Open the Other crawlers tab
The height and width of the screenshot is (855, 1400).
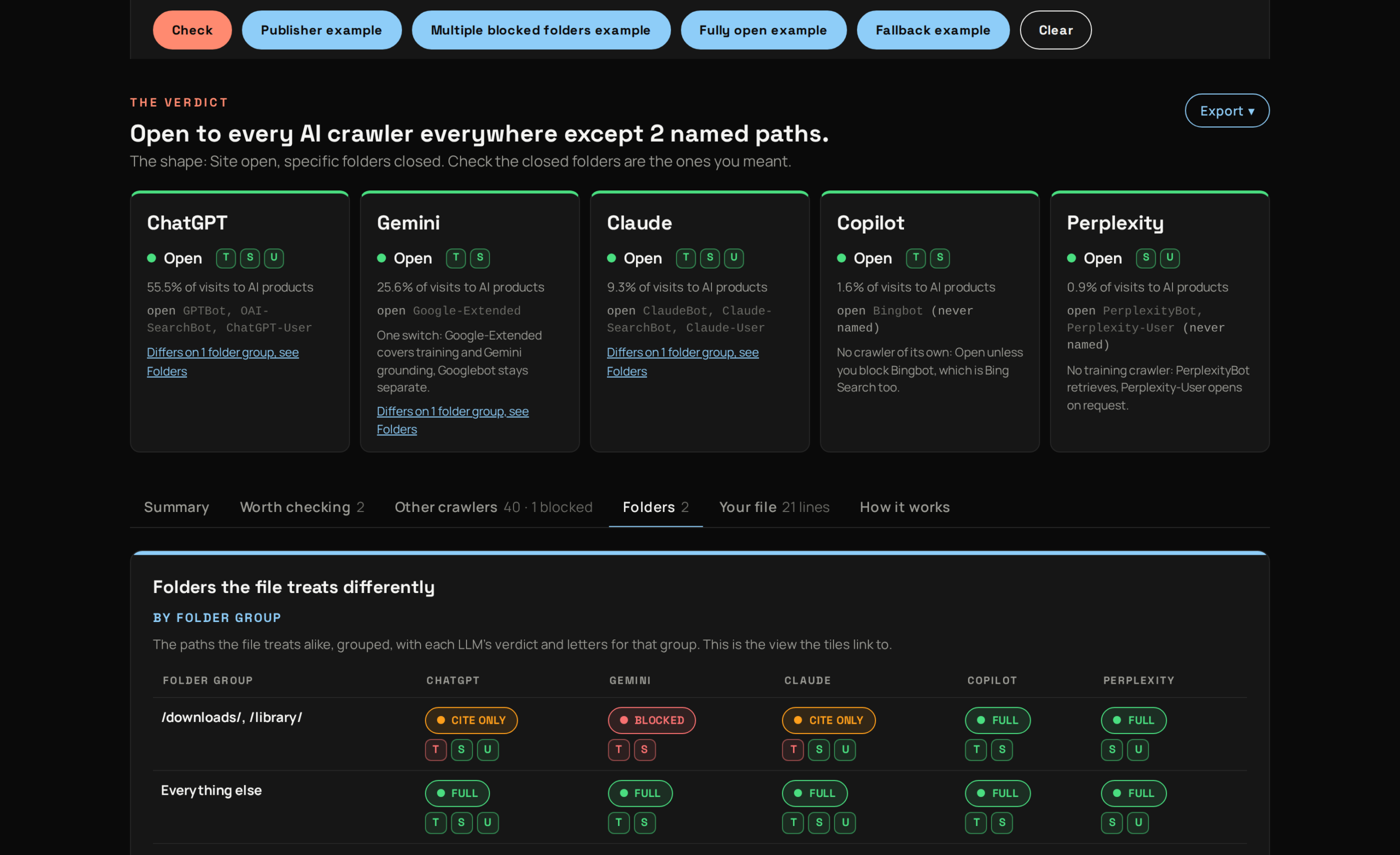493,507
